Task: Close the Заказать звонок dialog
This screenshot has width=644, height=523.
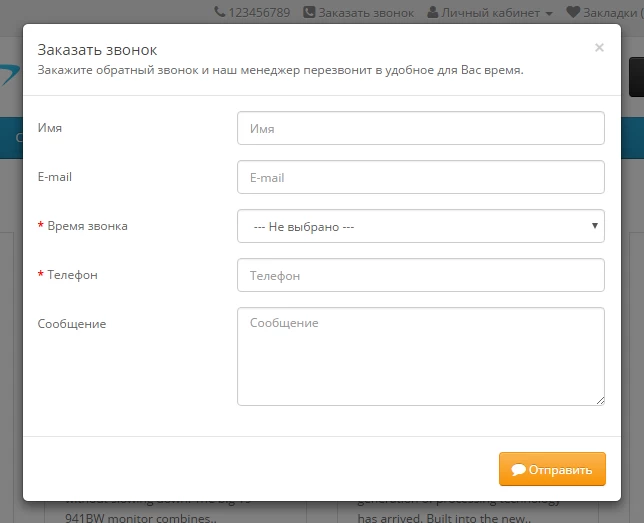Action: (x=599, y=48)
